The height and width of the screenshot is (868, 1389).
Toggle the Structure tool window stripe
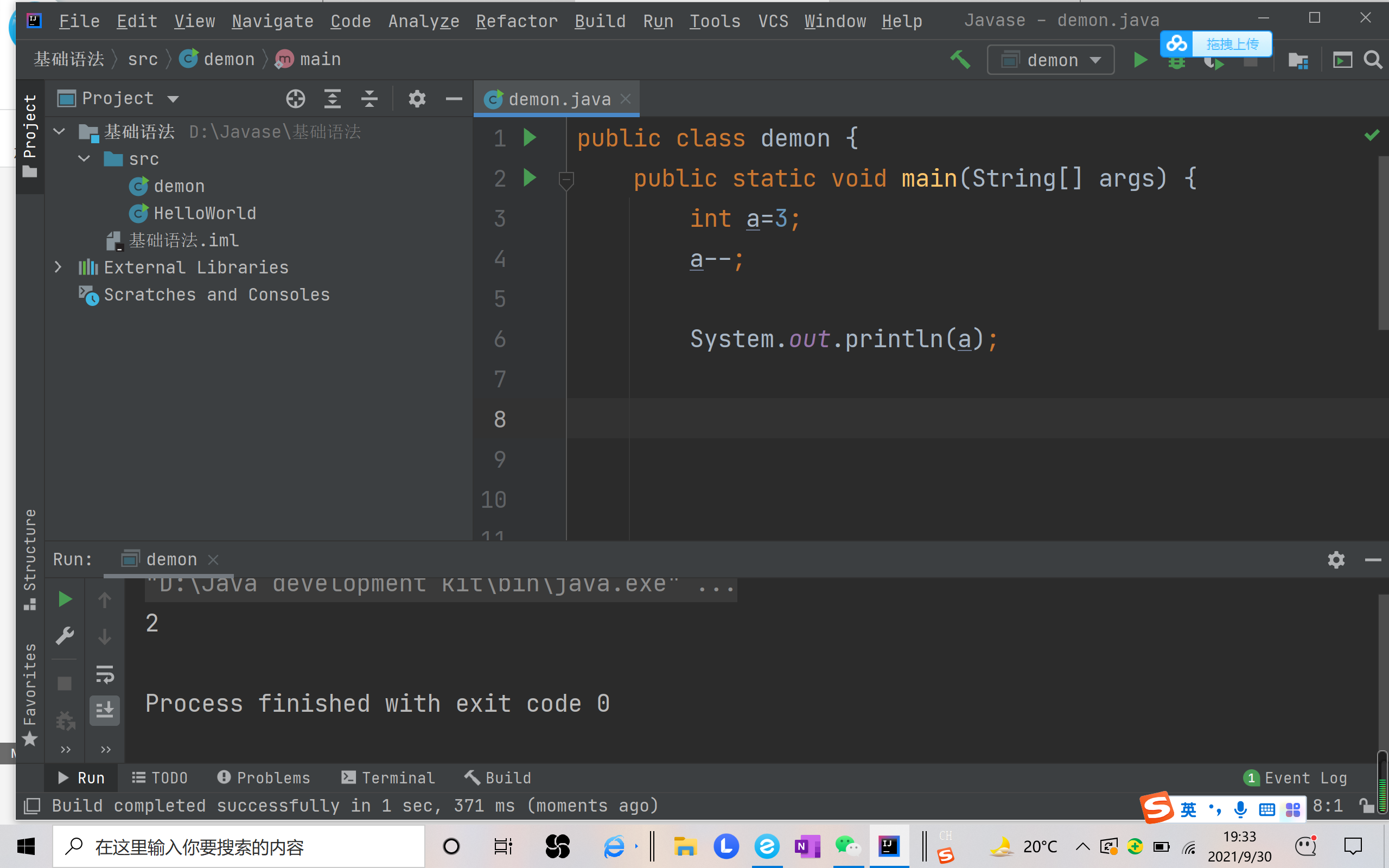pos(30,558)
